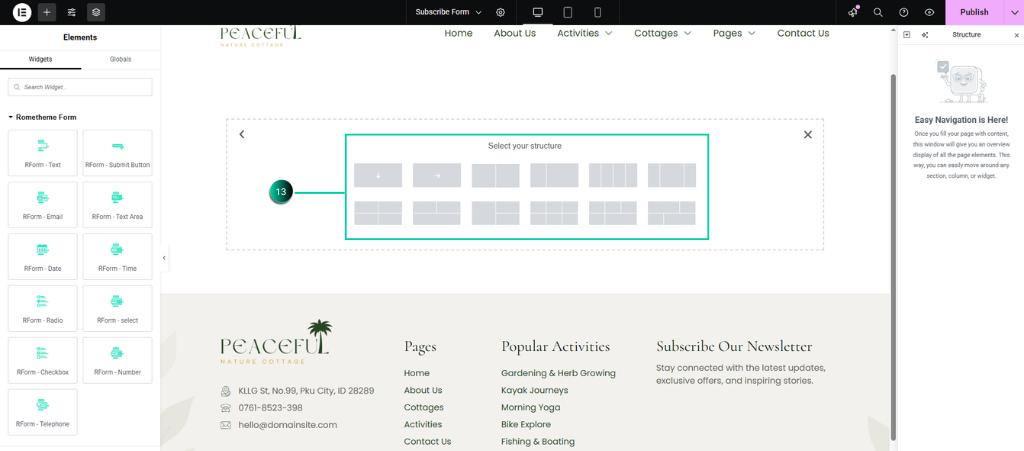Open the help question mark icon
Screen dimensions: 1024x451
904,12
